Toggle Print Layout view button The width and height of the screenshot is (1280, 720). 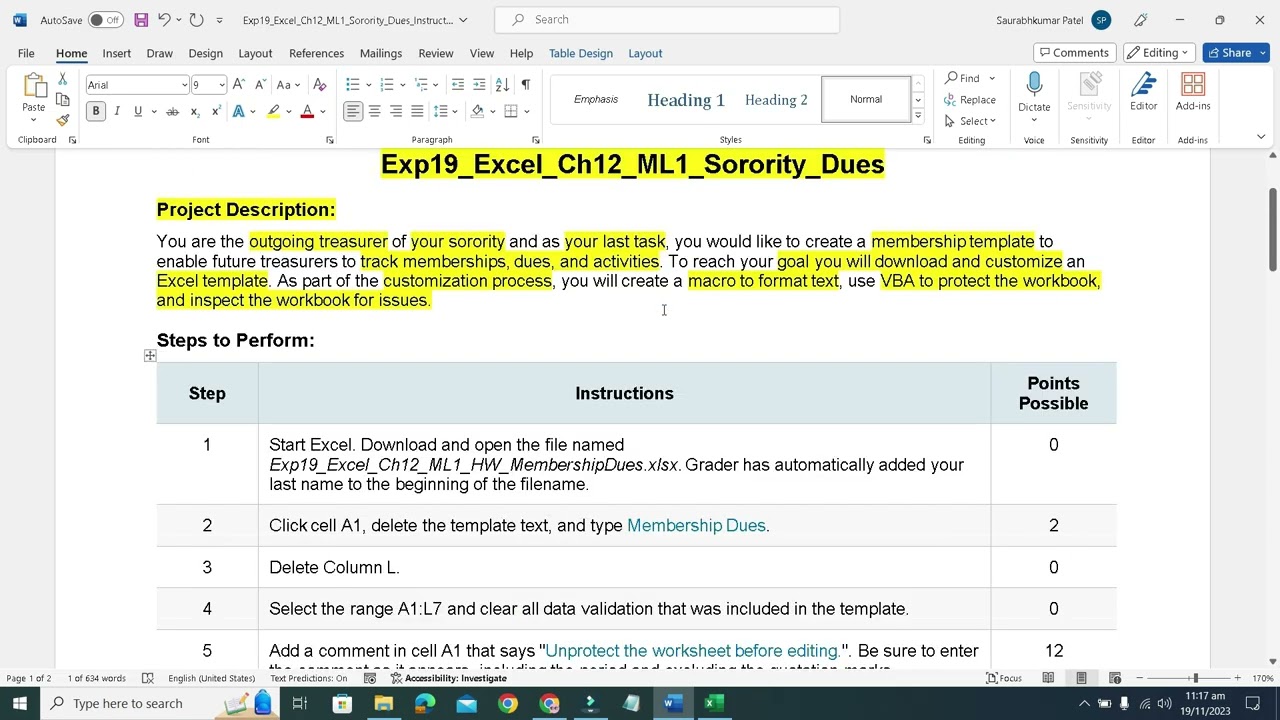coord(1081,678)
